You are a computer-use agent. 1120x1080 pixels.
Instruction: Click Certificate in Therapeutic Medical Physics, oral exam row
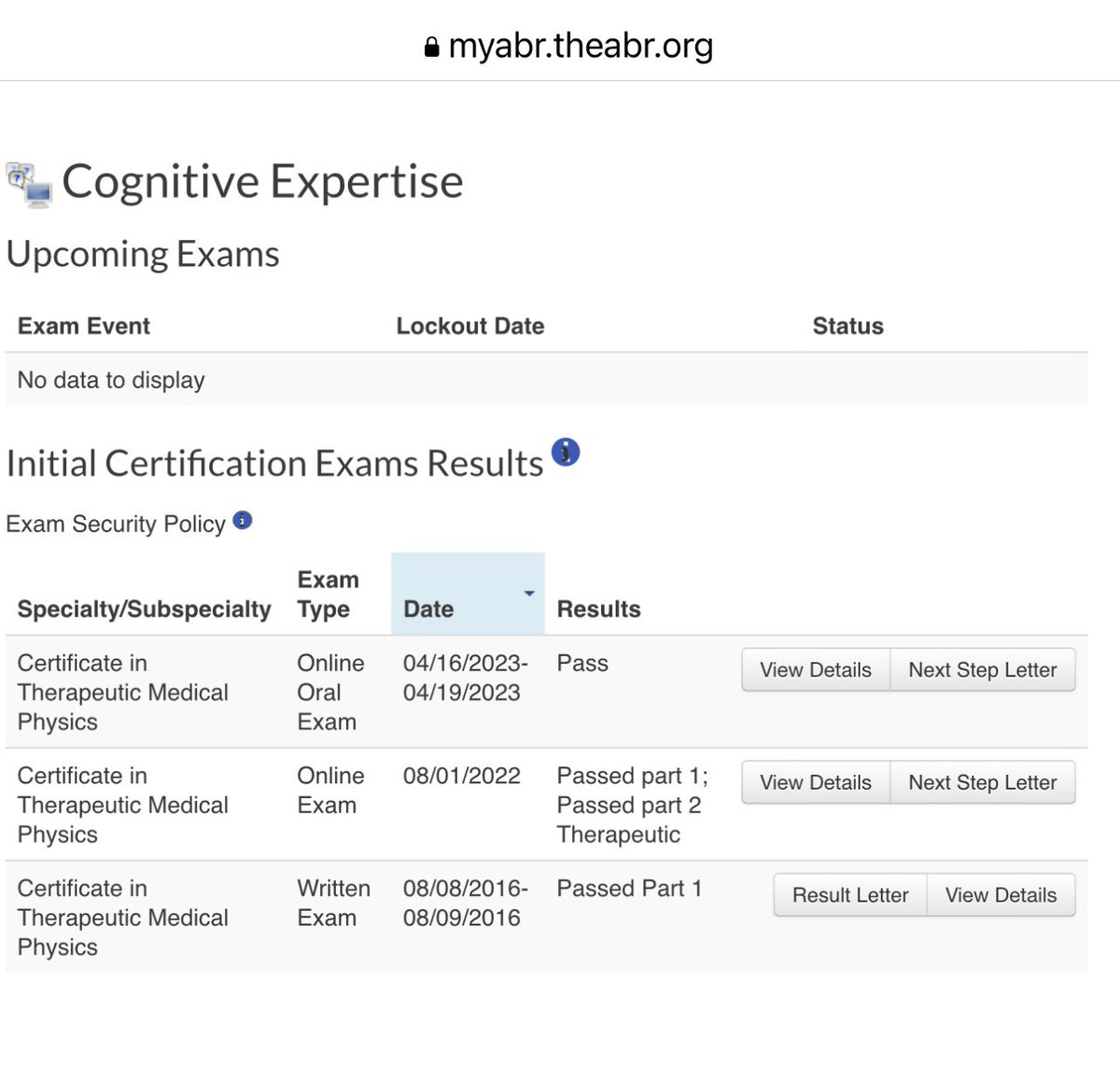[x=122, y=693]
